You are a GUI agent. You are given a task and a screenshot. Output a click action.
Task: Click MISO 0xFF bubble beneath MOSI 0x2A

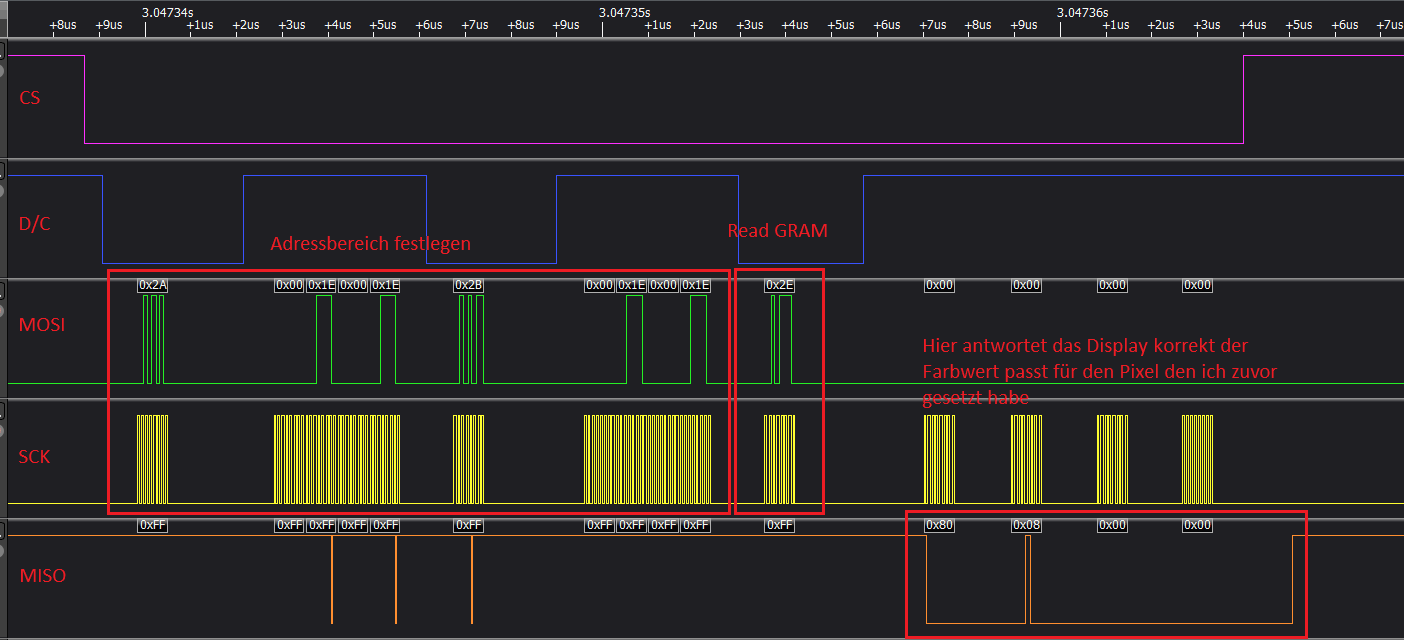153,525
